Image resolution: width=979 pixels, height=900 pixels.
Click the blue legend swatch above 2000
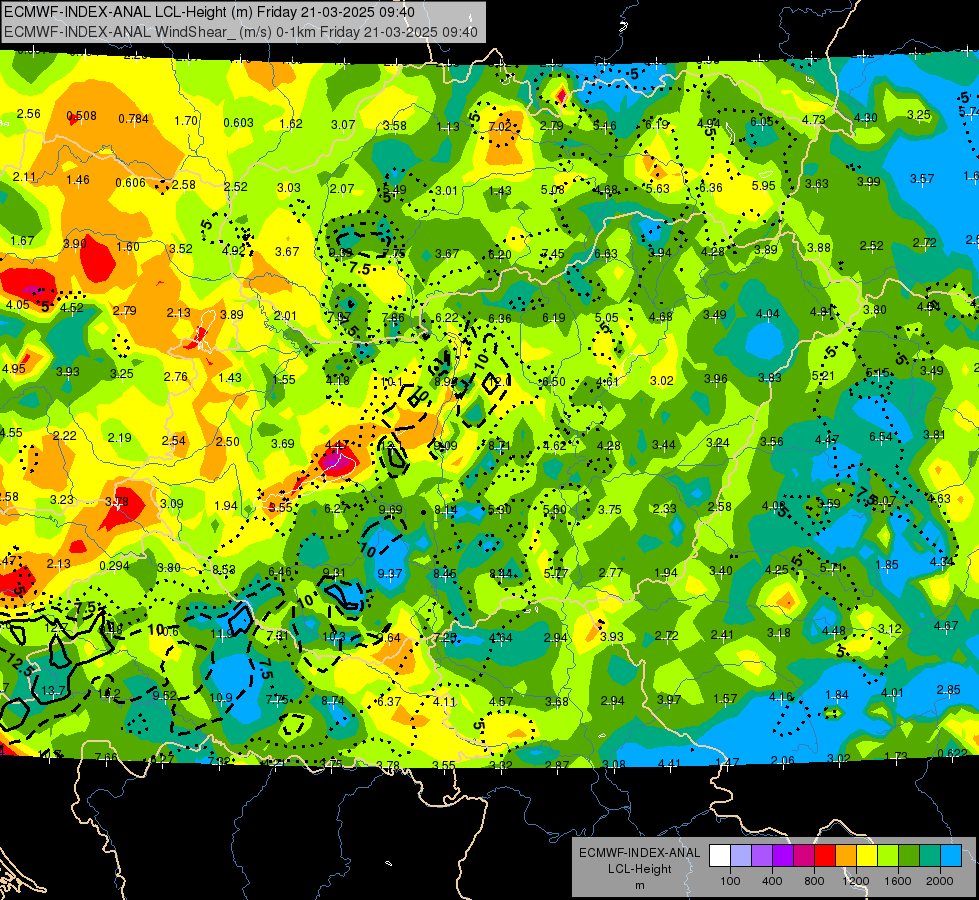[x=951, y=856]
